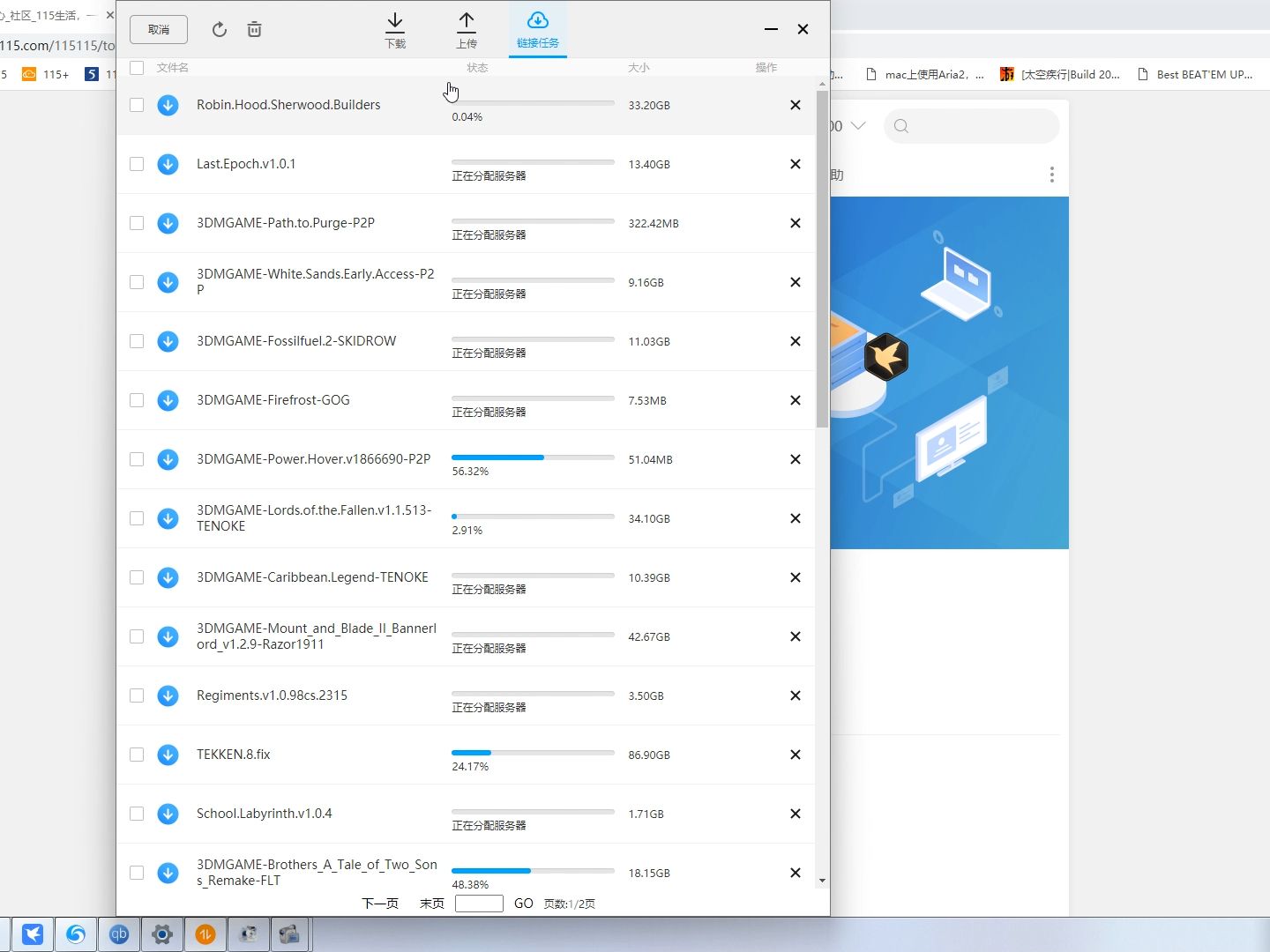Remove the Robin.Hood.Sherwood.Builders task
Image resolution: width=1270 pixels, height=952 pixels.
[796, 105]
